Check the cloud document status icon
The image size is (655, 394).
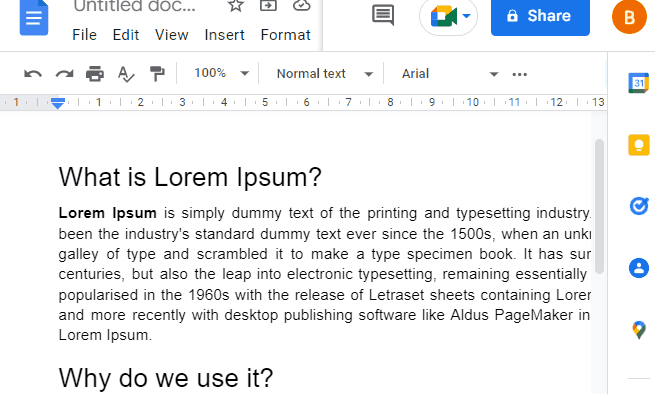[x=301, y=5]
